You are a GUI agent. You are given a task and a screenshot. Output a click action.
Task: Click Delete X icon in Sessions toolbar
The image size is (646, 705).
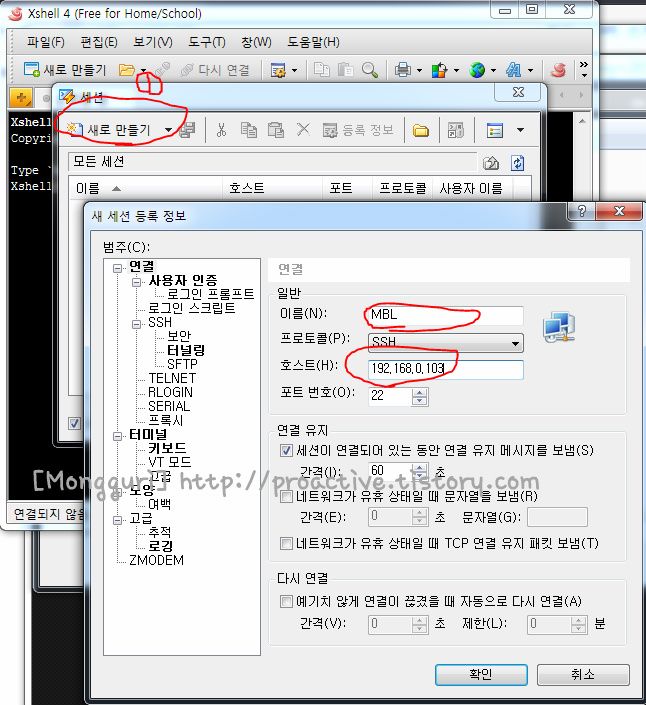tap(303, 129)
